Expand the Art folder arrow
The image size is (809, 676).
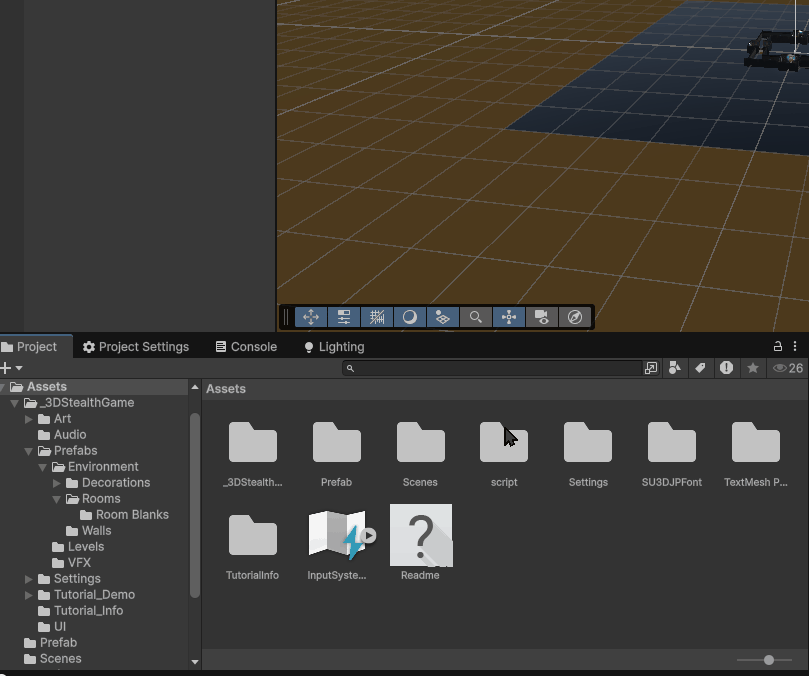tap(29, 419)
